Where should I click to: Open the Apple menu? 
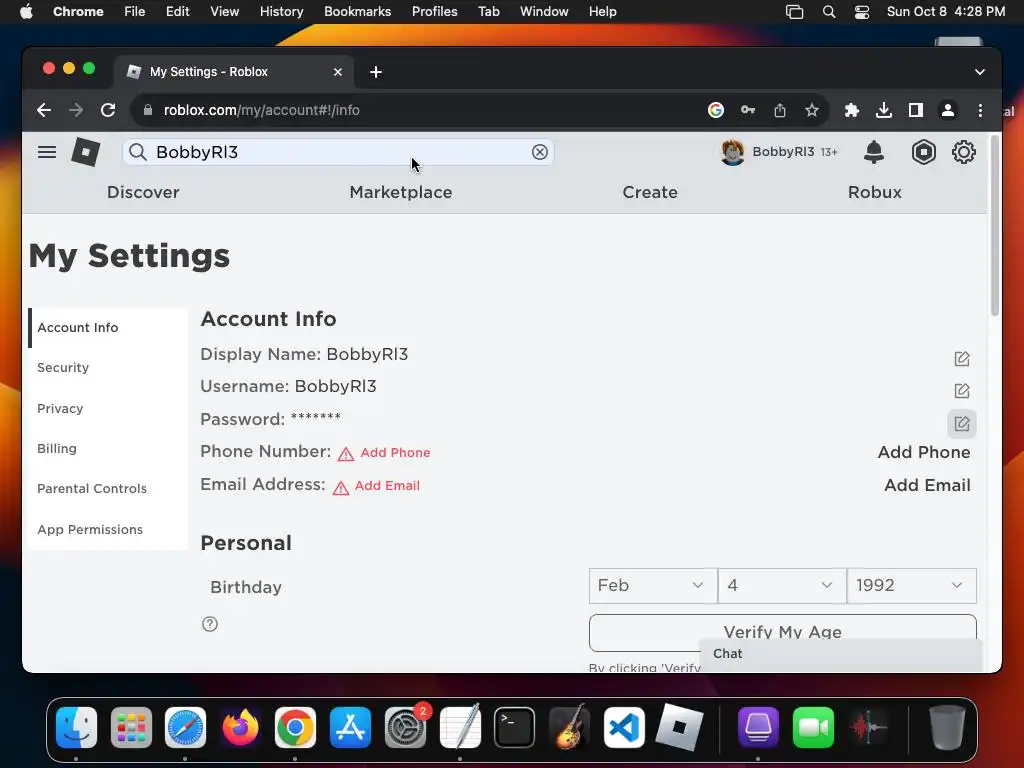tap(26, 12)
